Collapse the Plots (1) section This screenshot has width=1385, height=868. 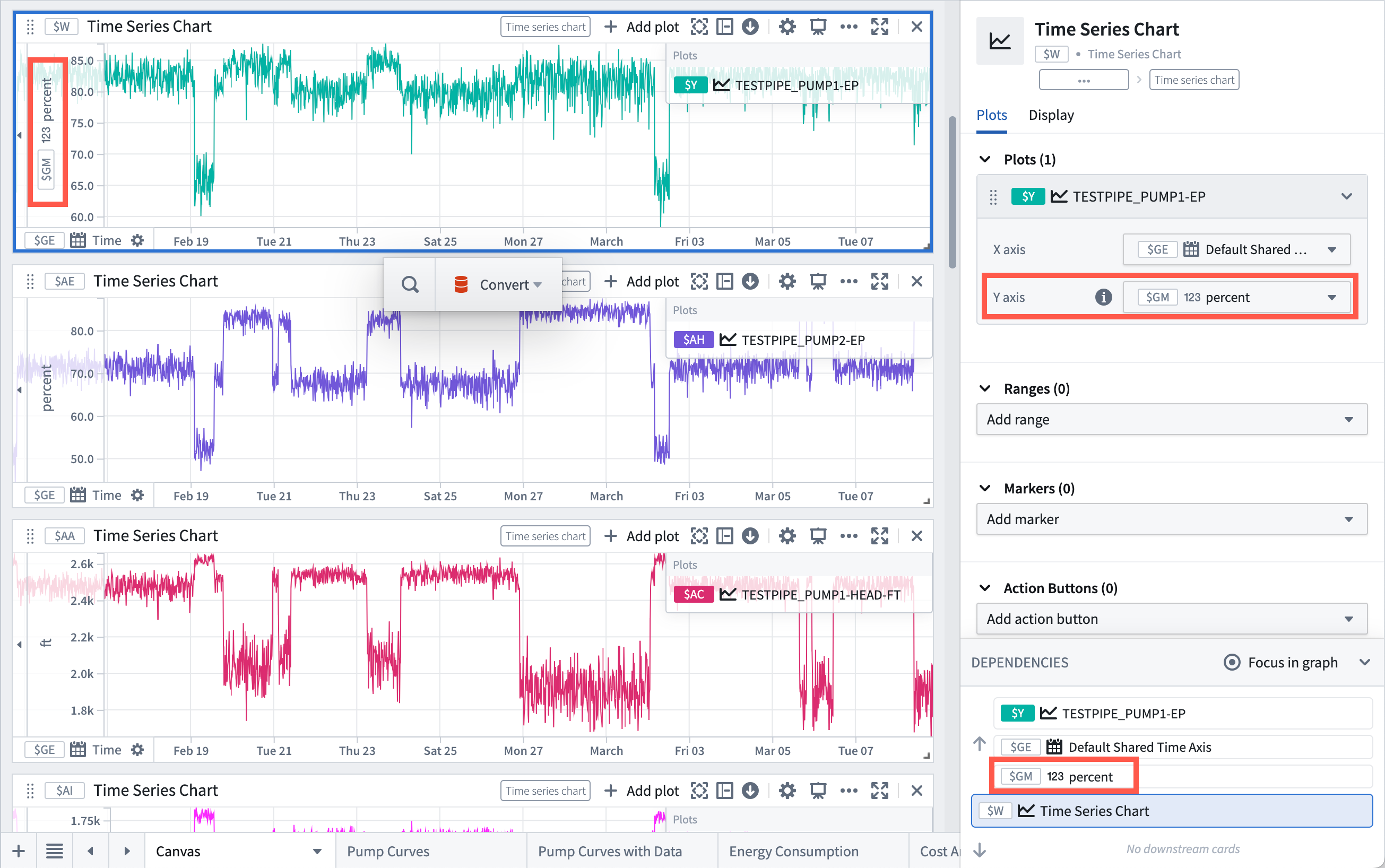point(985,159)
